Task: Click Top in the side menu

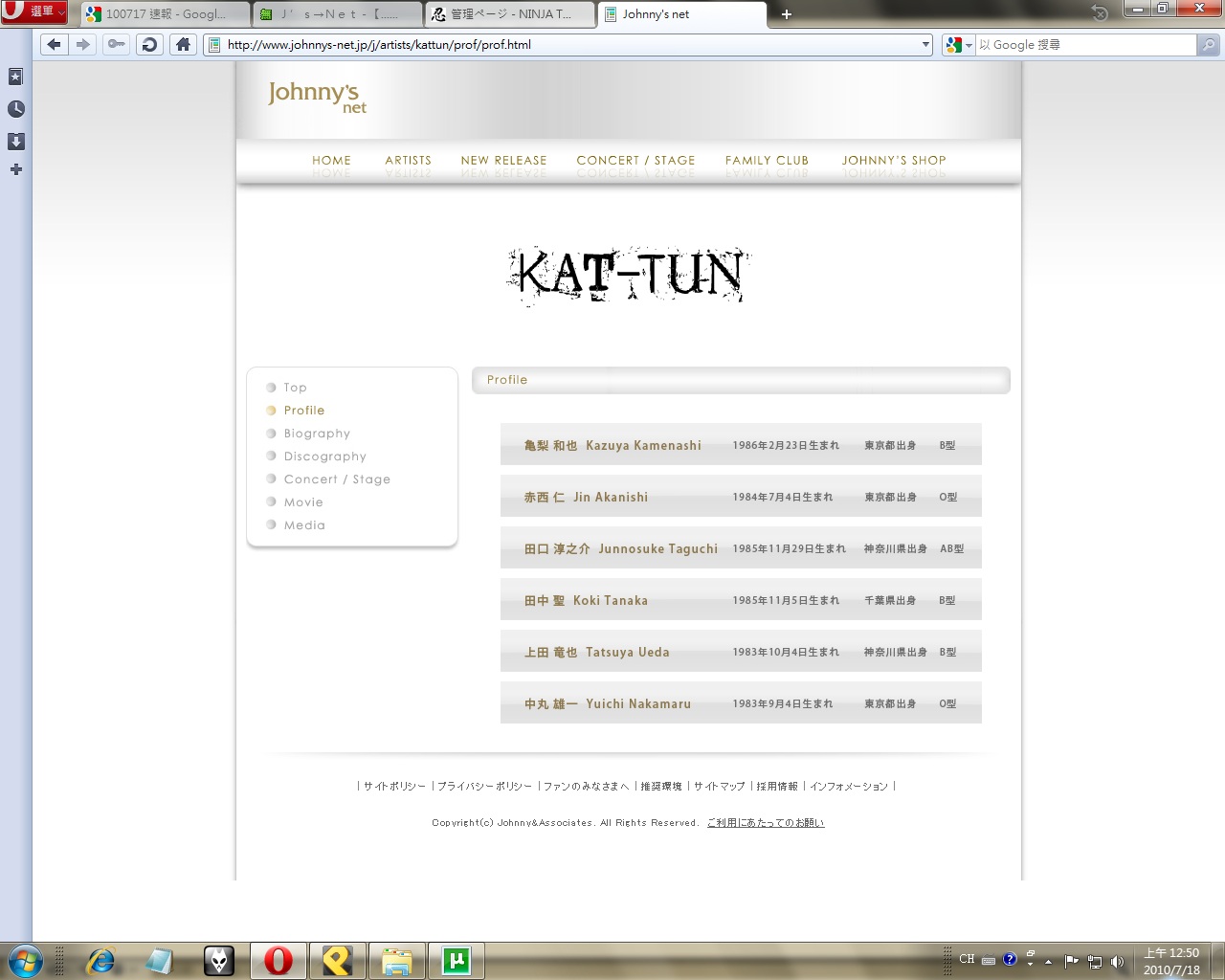Action: (296, 388)
